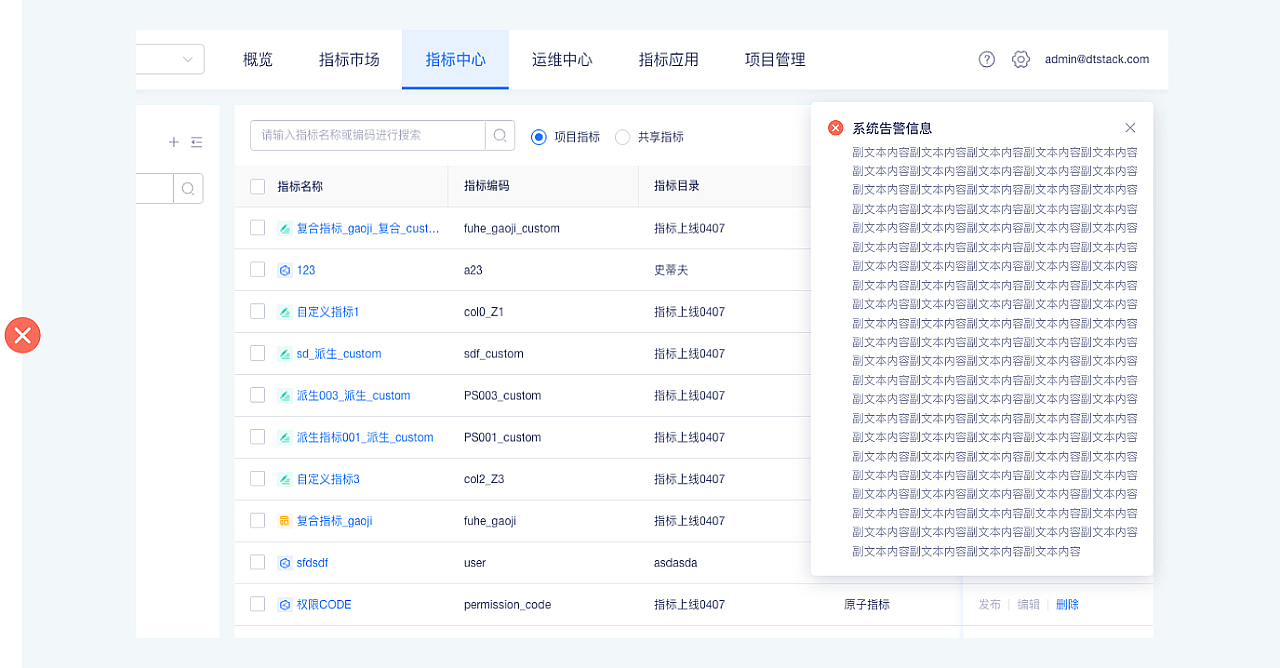
Task: Click the 原子指标 type cell
Action: point(867,605)
